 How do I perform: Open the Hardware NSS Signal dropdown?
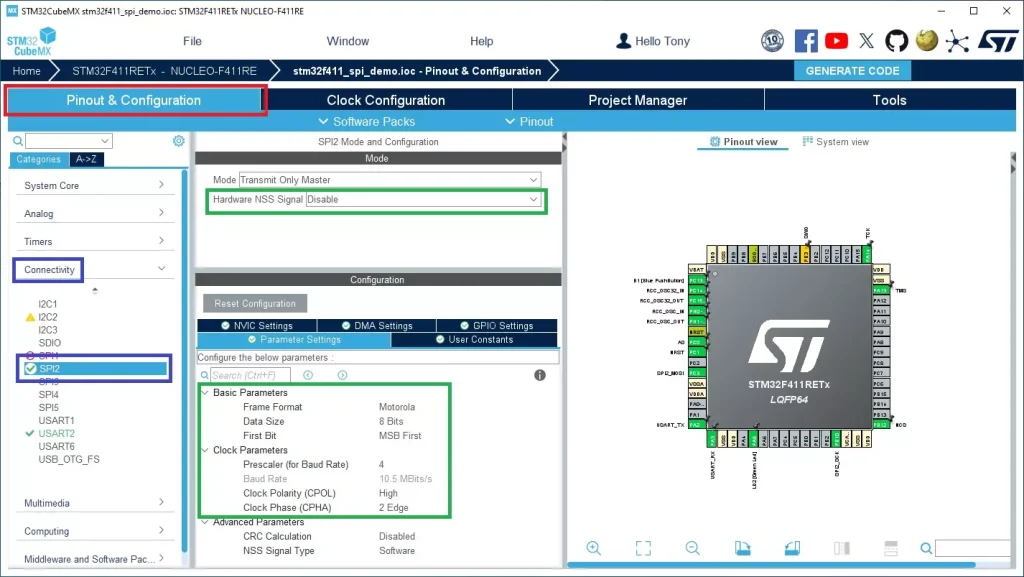click(x=423, y=199)
